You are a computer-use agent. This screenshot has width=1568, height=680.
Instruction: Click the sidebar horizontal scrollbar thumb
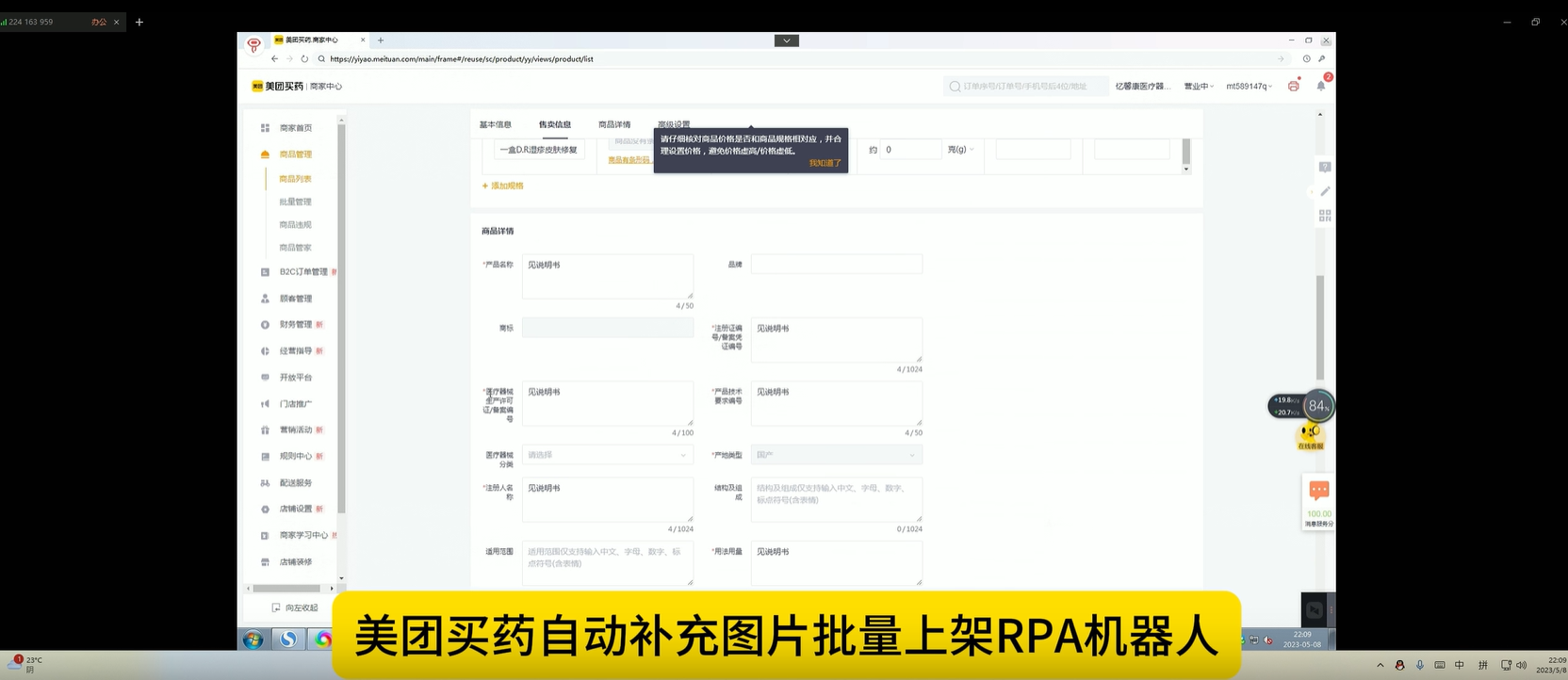(x=287, y=589)
